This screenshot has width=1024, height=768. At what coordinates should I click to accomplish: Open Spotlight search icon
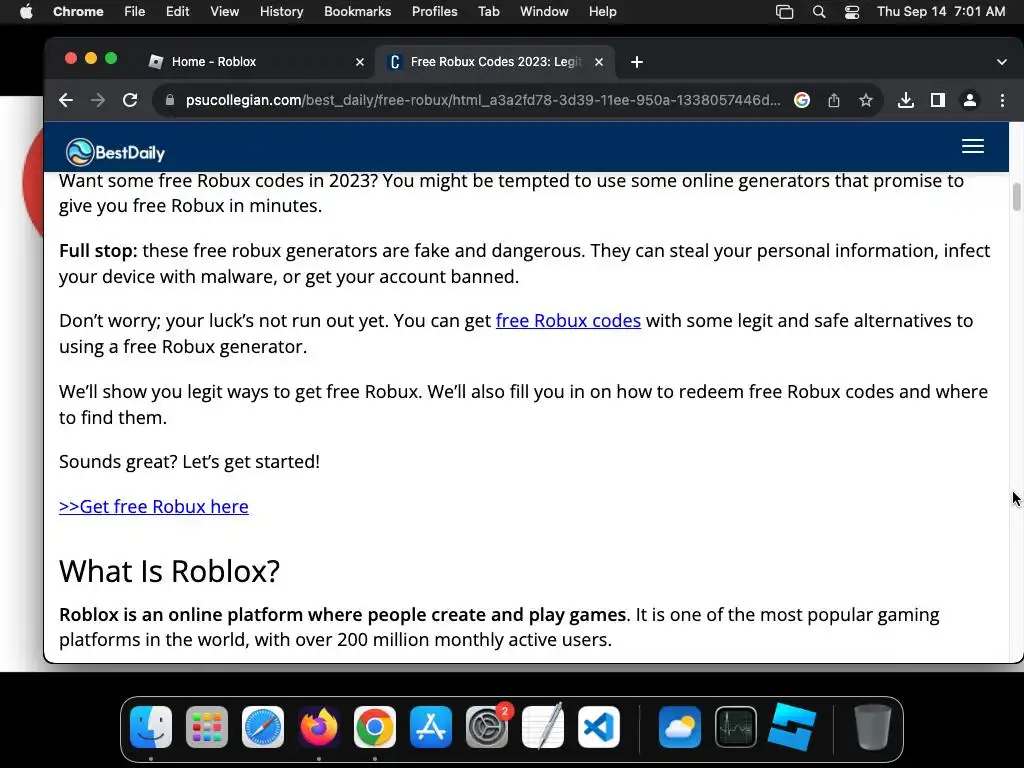(819, 12)
